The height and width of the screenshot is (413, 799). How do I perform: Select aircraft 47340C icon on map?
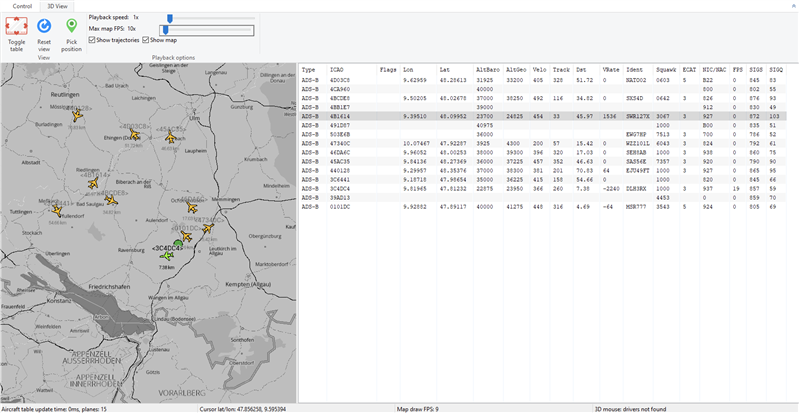pos(208,228)
